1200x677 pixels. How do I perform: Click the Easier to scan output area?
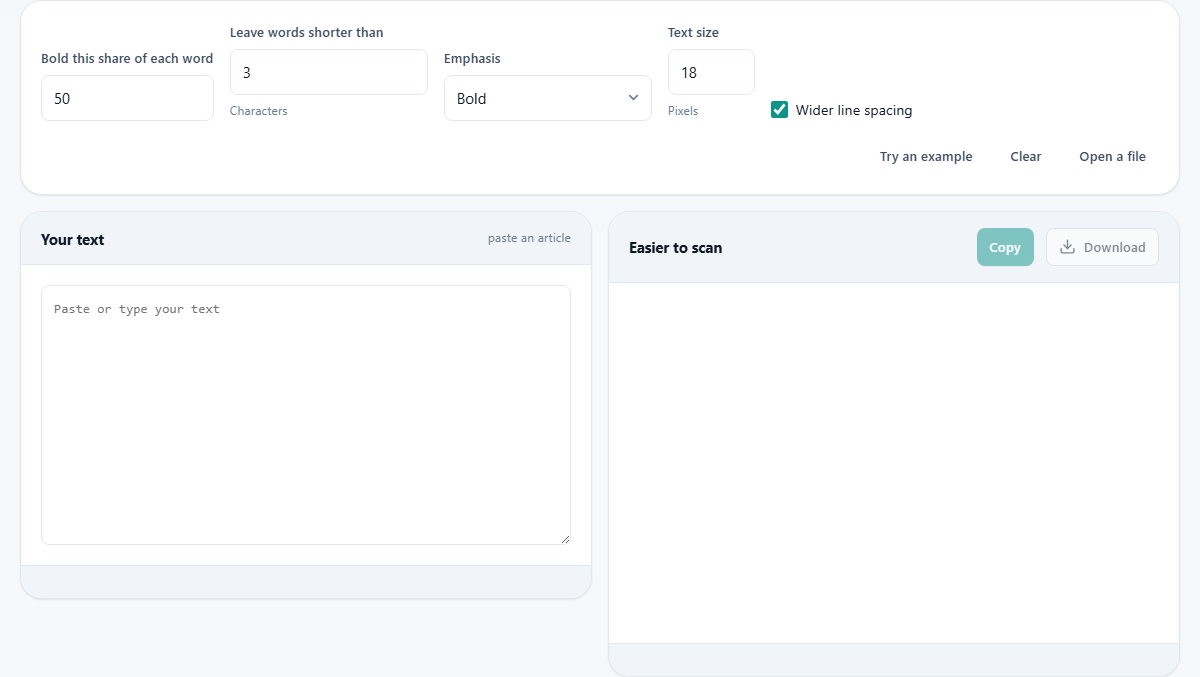pyautogui.click(x=894, y=463)
